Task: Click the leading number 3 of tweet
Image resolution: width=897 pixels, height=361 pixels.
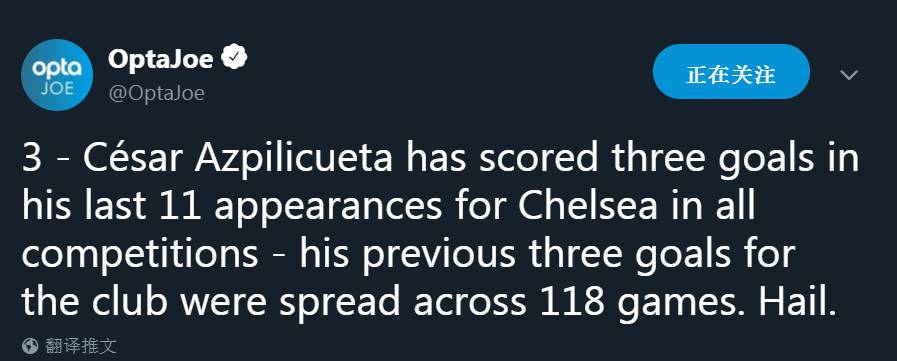Action: coord(32,160)
